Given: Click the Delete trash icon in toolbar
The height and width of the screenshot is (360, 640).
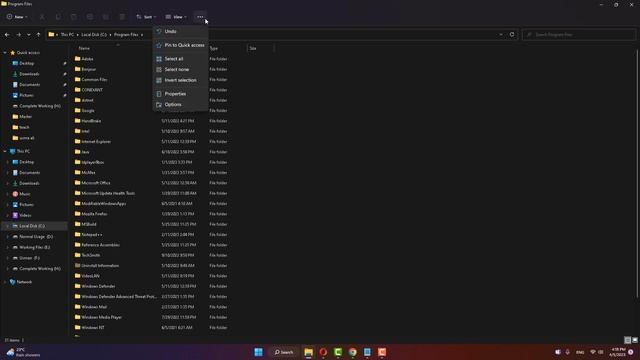Looking at the screenshot, I should (x=122, y=17).
